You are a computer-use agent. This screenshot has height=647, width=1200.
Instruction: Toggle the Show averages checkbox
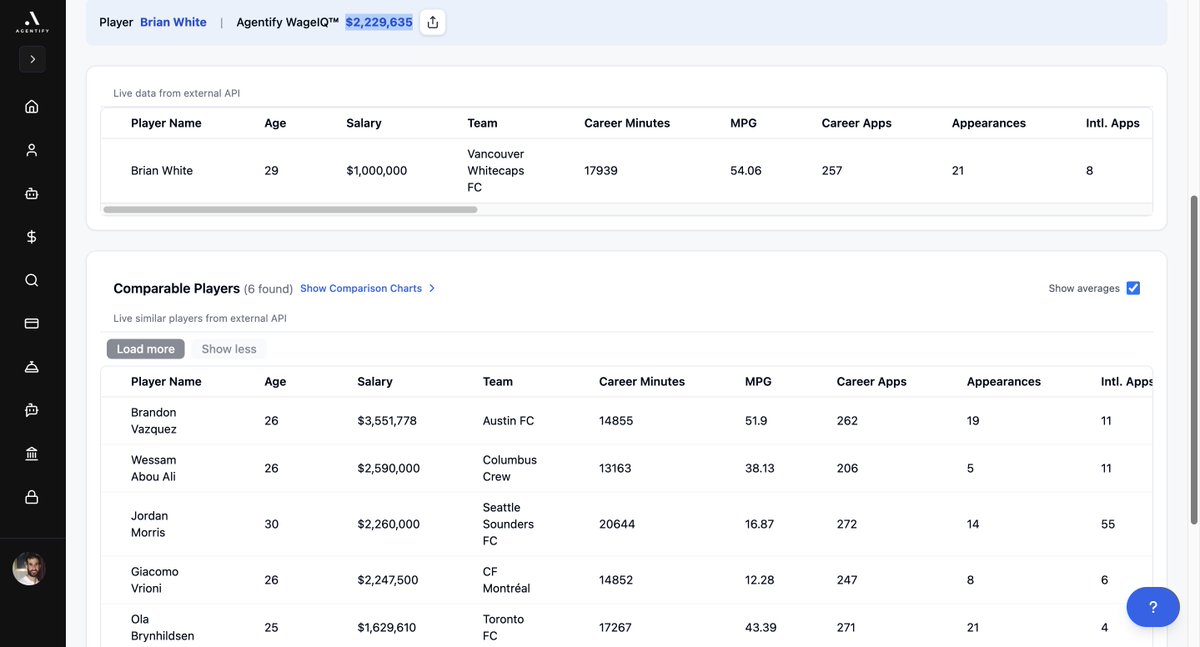(1132, 287)
